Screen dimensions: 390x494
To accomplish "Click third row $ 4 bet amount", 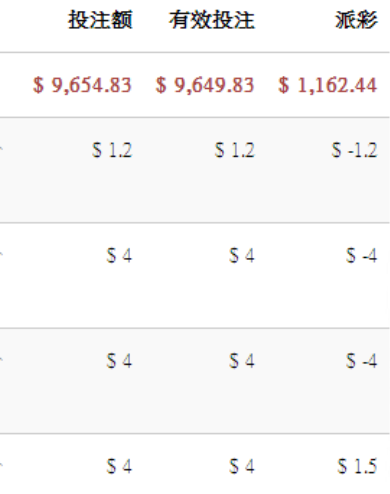I will coord(119,361).
